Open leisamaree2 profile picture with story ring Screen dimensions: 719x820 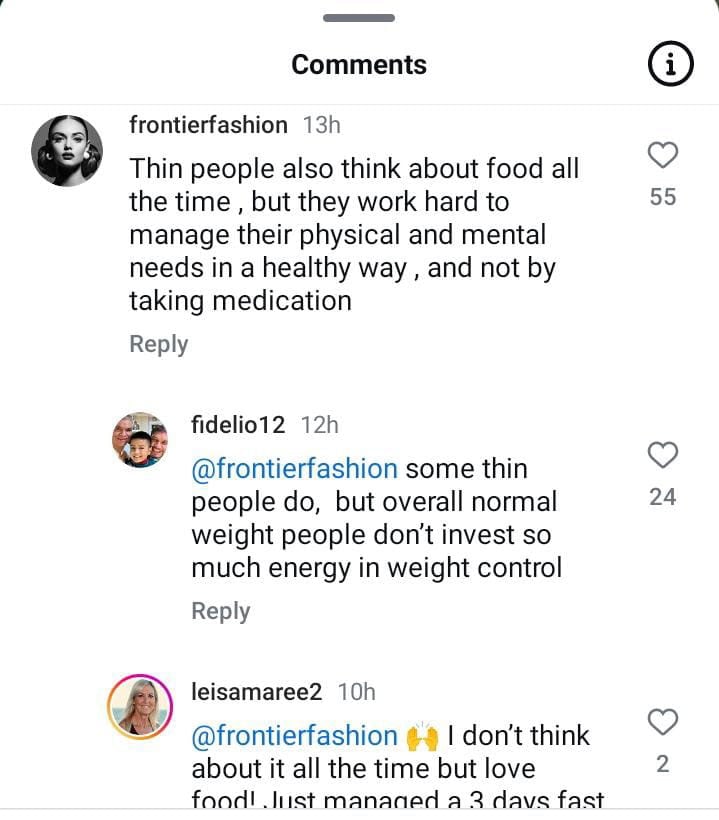point(139,706)
